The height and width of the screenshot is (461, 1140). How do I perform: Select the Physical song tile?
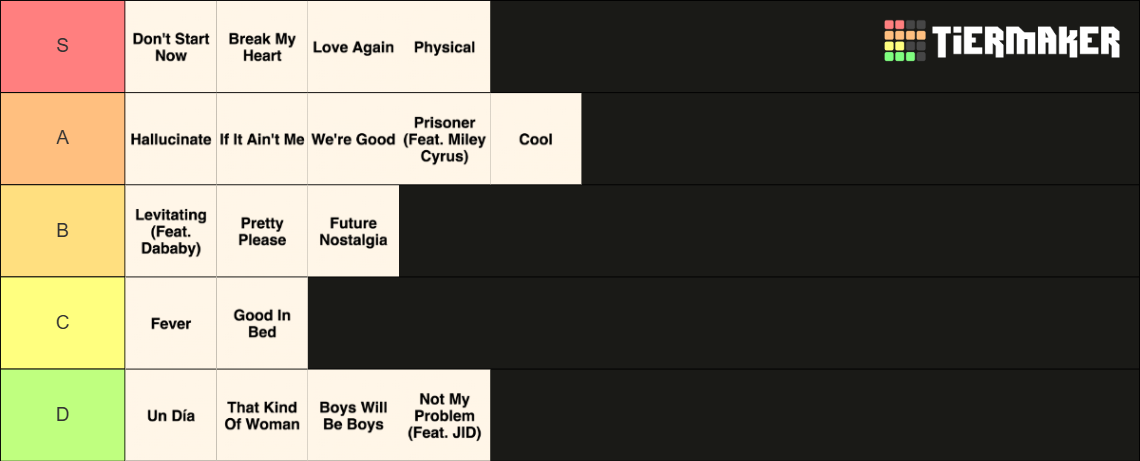444,47
